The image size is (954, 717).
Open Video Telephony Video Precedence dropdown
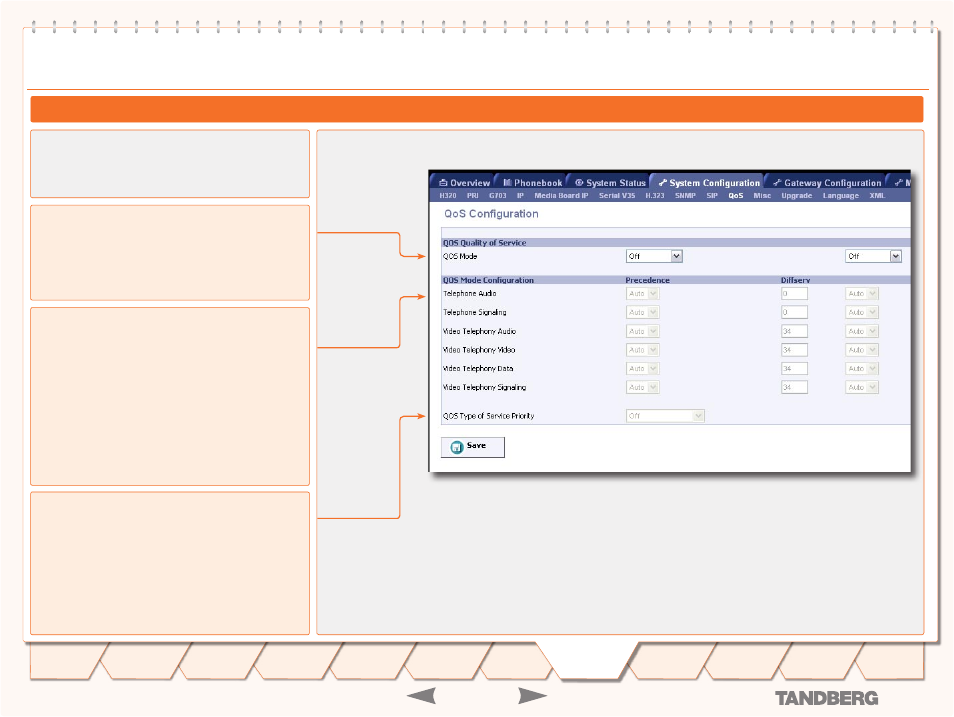tap(642, 350)
